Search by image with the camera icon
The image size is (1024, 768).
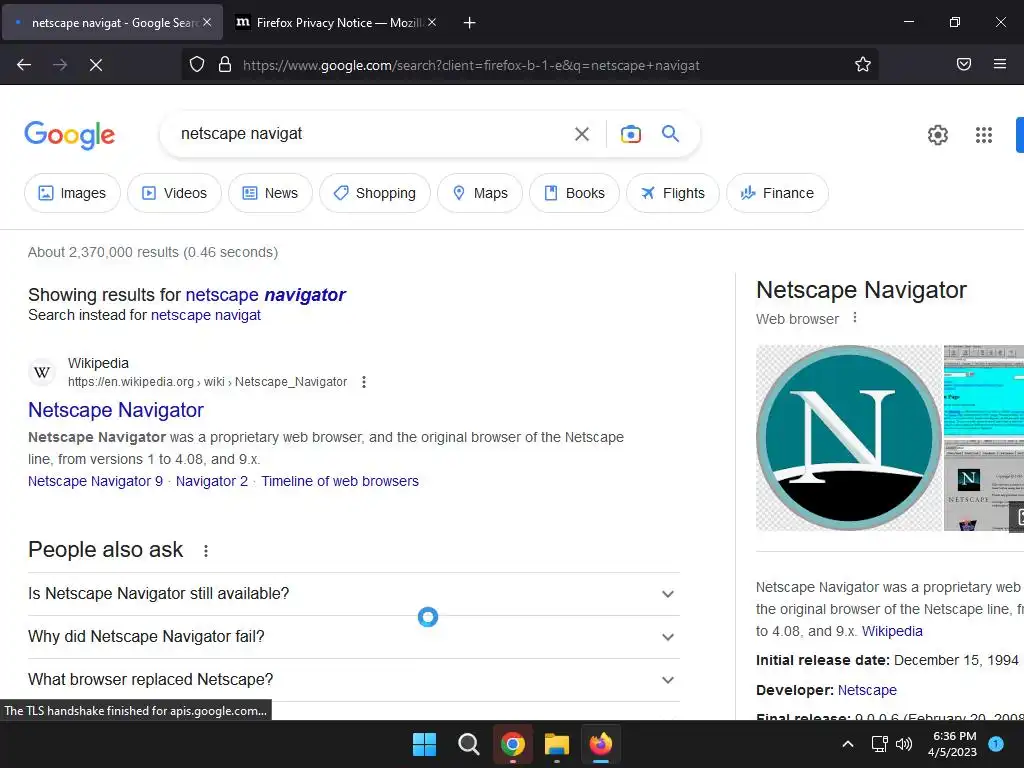tap(631, 135)
